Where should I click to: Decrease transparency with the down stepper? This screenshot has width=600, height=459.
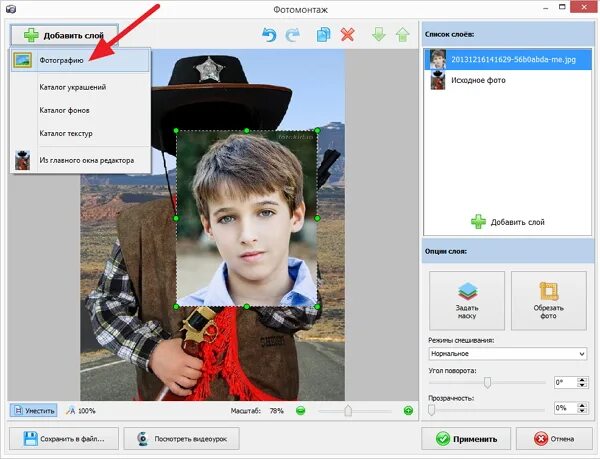pyautogui.click(x=582, y=410)
